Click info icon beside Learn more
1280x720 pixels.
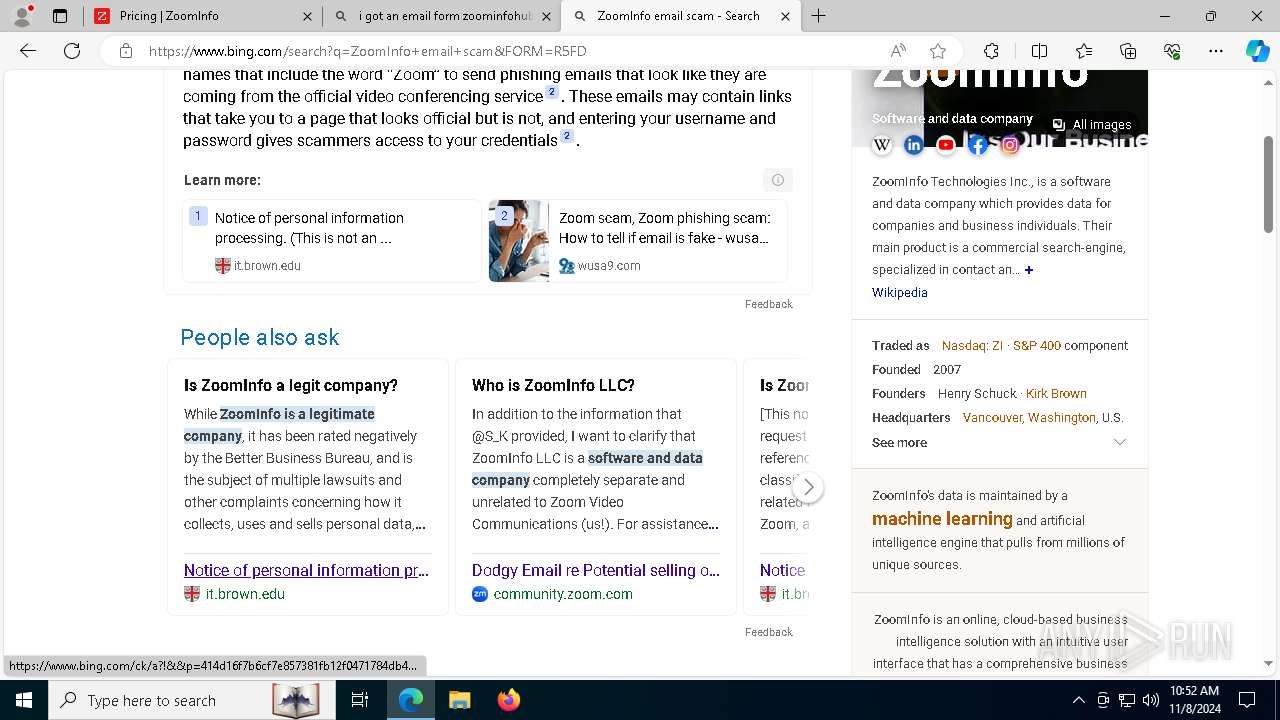click(x=778, y=180)
